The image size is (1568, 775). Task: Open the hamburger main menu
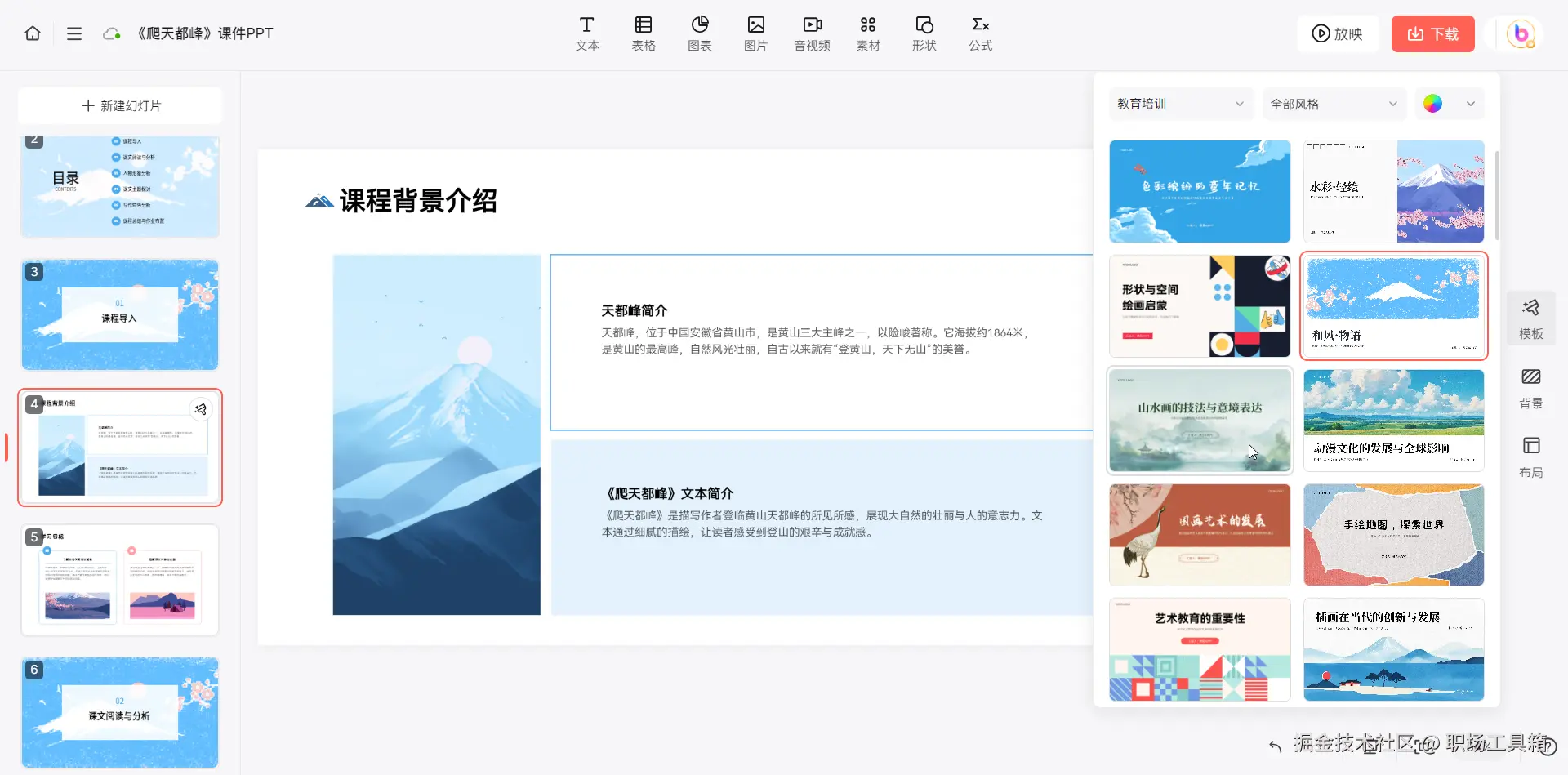coord(74,33)
